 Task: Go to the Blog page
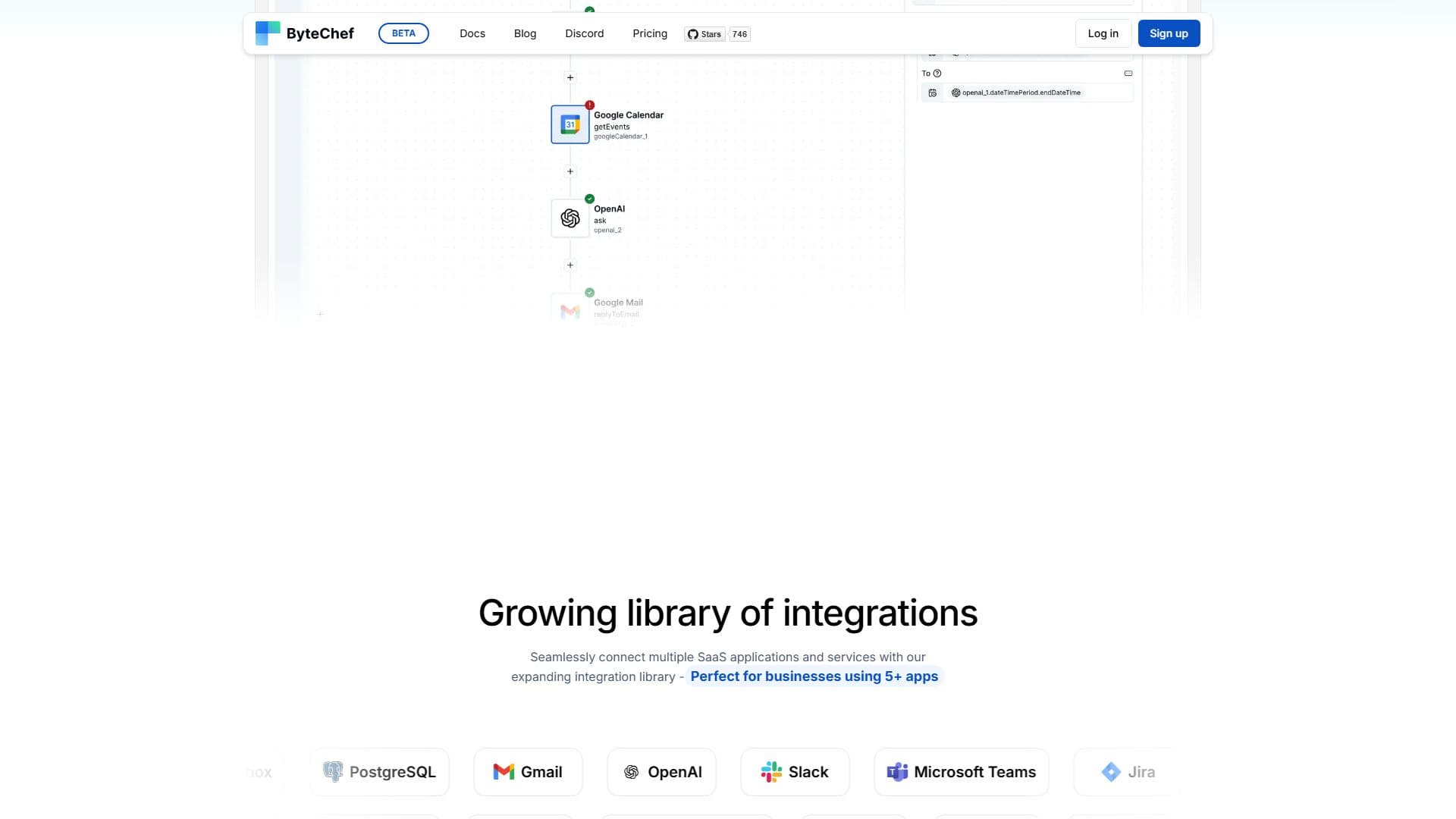point(525,33)
